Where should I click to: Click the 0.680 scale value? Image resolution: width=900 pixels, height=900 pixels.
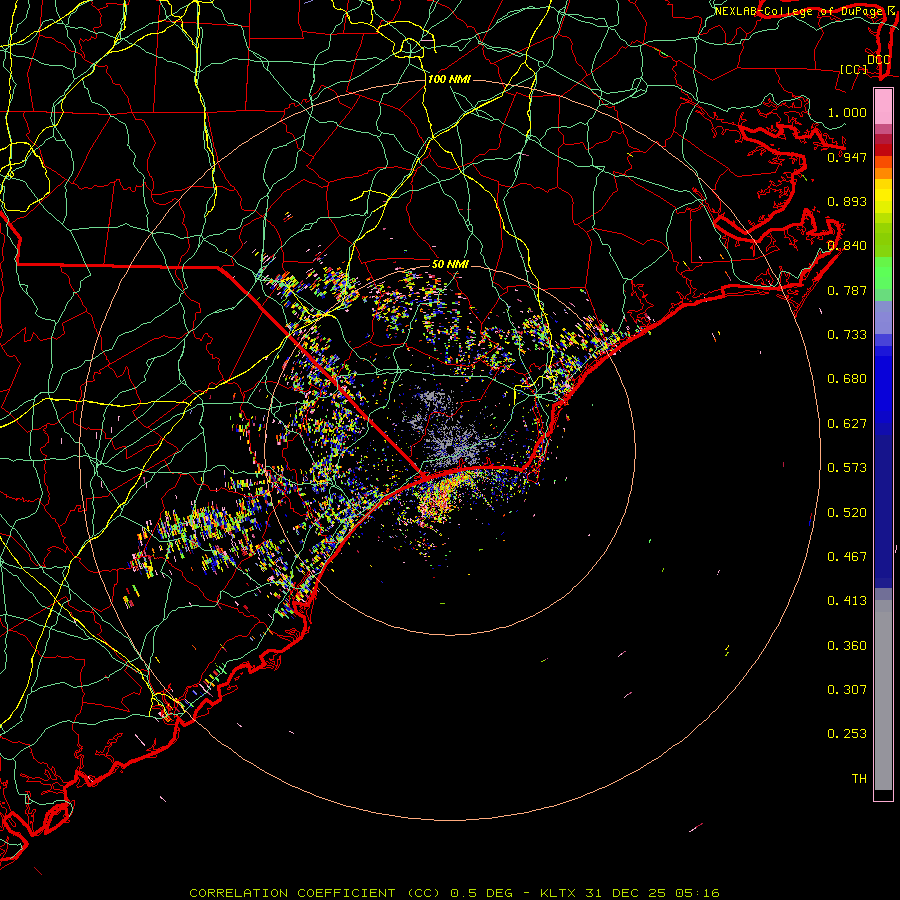847,379
